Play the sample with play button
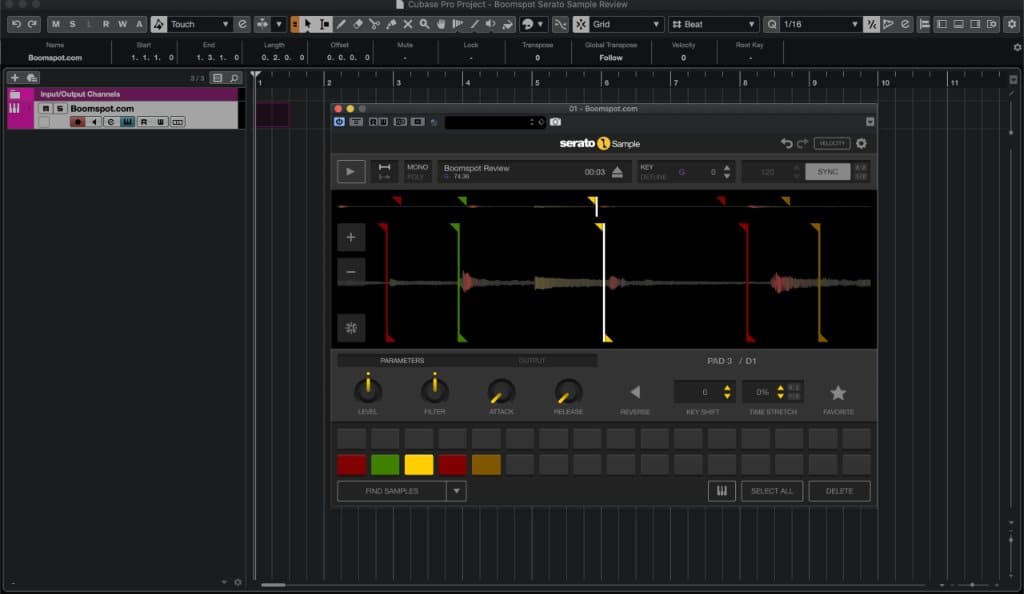This screenshot has width=1024, height=594. 351,172
